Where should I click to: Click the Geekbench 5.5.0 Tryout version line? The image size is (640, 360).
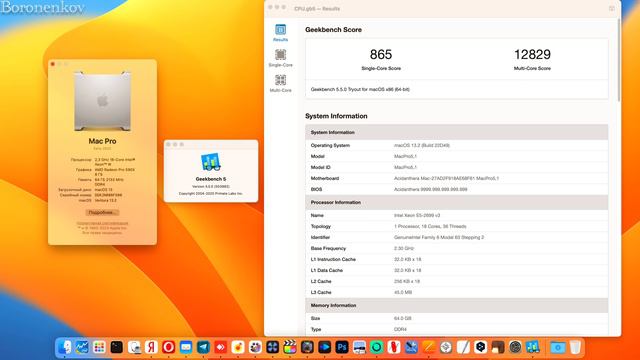coord(360,89)
